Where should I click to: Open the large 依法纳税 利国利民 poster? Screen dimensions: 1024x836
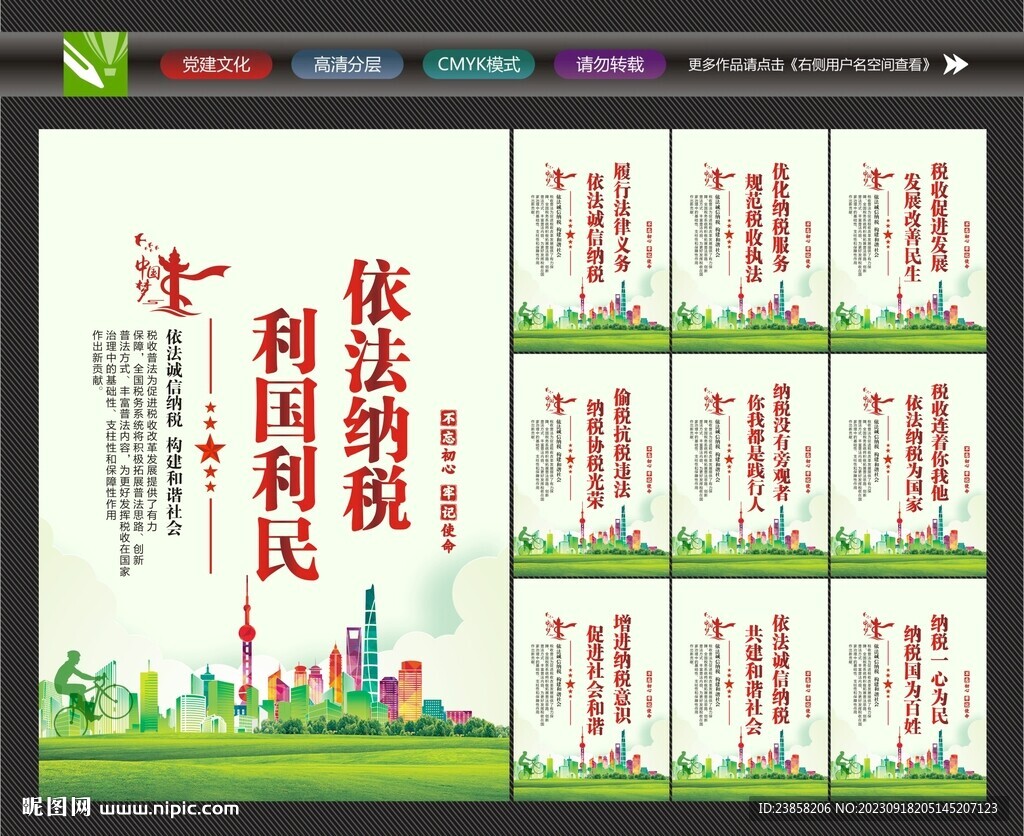pyautogui.click(x=274, y=465)
